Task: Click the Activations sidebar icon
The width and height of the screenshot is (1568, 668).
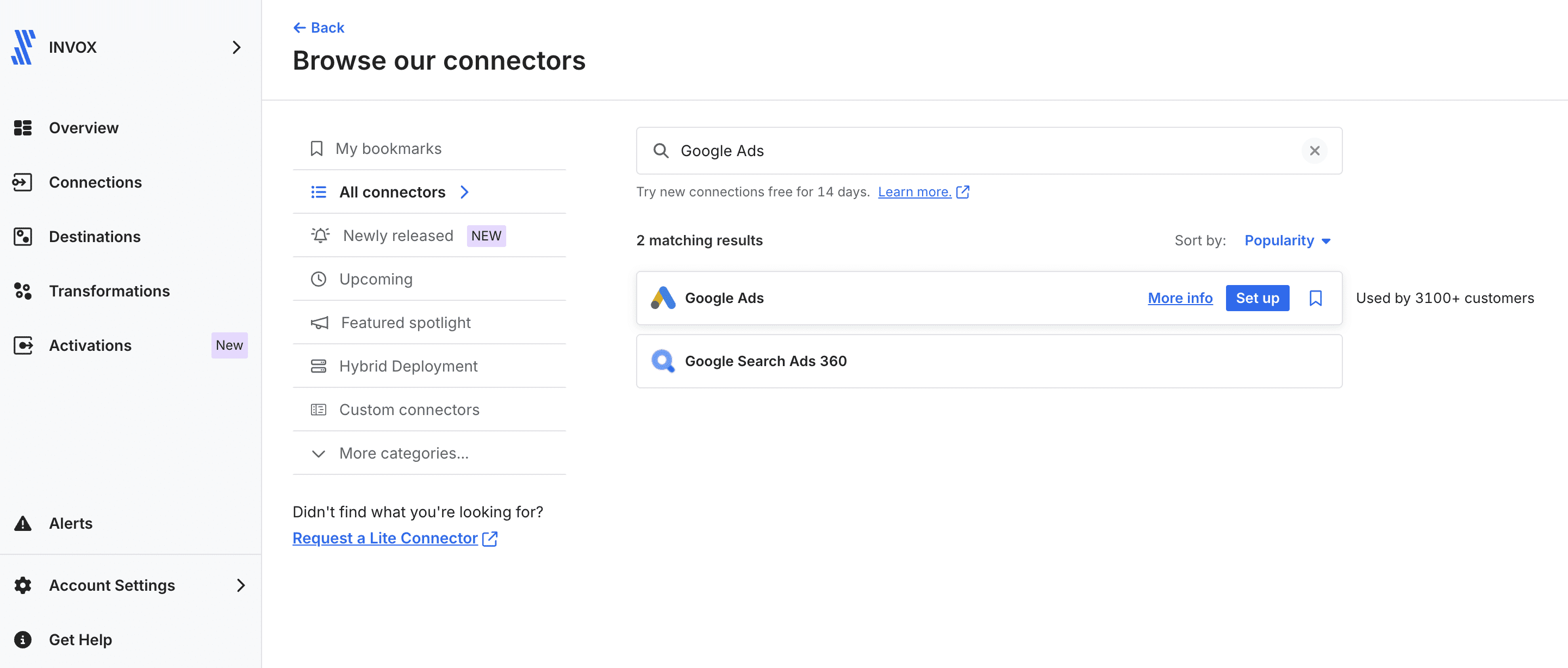Action: [x=22, y=345]
